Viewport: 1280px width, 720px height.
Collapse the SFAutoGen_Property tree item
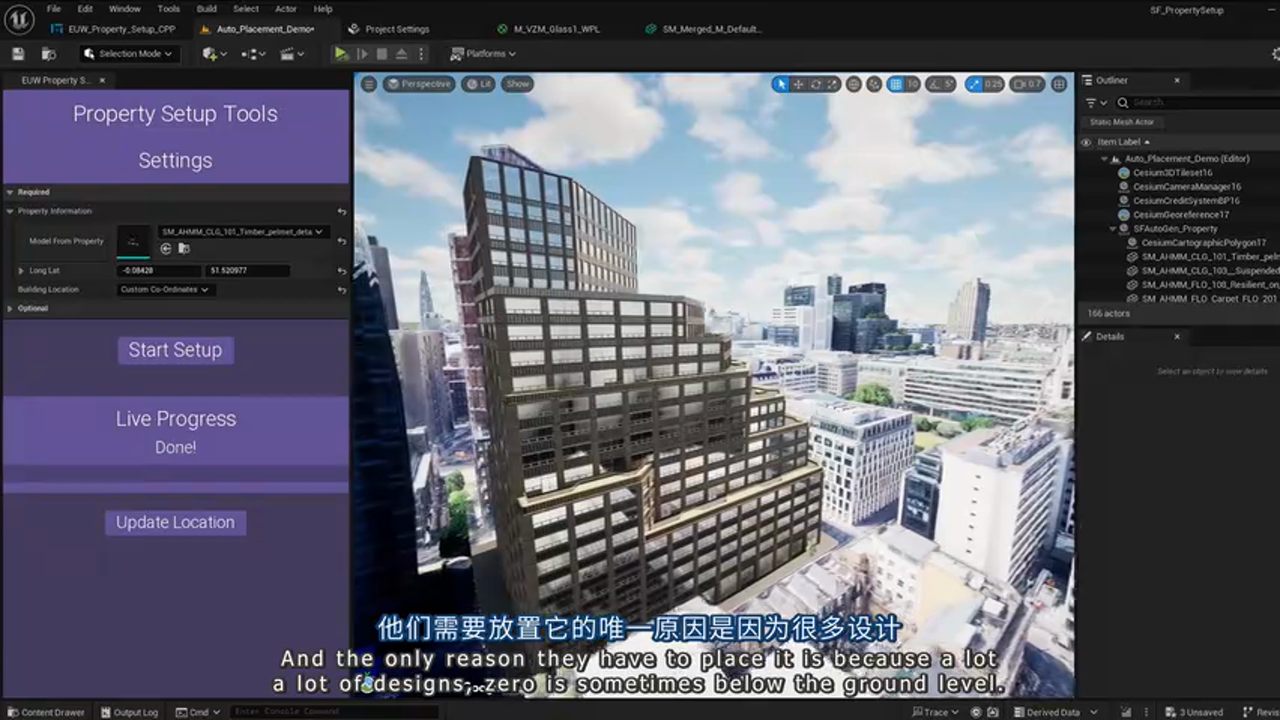pyautogui.click(x=1111, y=228)
